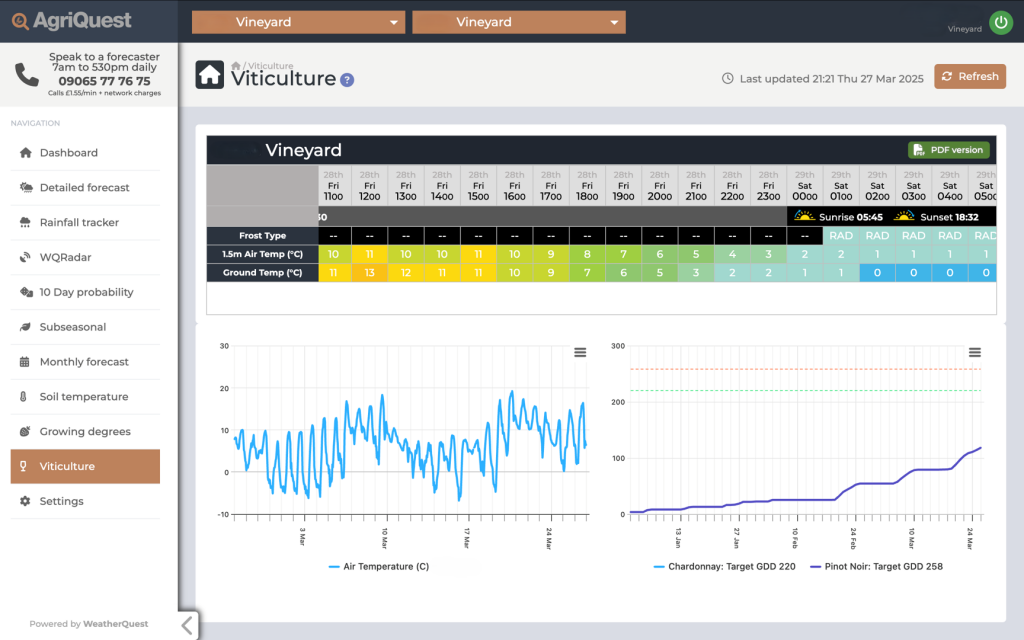Collapse the sidebar with the chevron arrow
This screenshot has height=640, width=1024.
coord(188,625)
